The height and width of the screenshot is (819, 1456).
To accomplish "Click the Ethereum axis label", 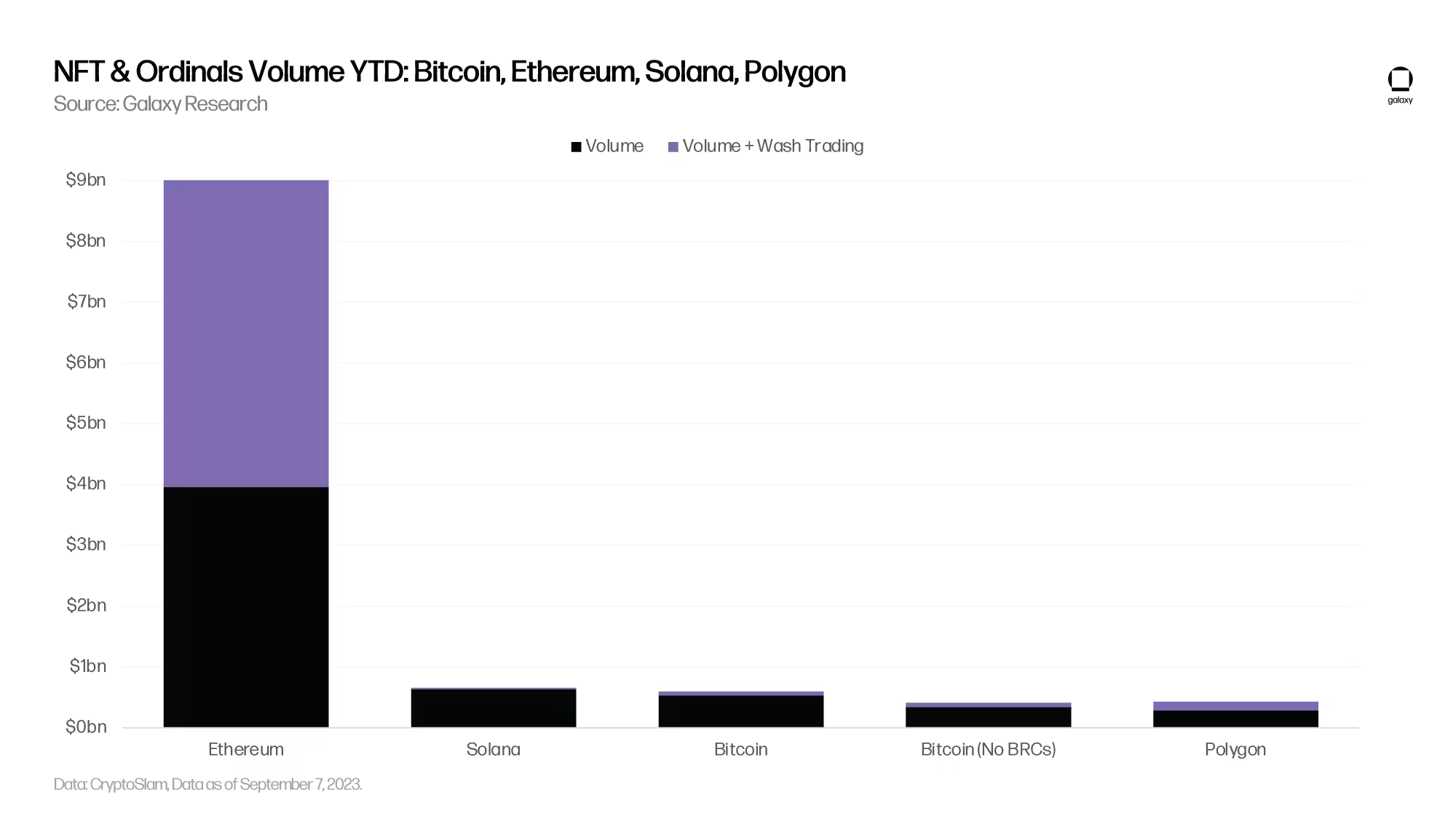I will point(246,749).
